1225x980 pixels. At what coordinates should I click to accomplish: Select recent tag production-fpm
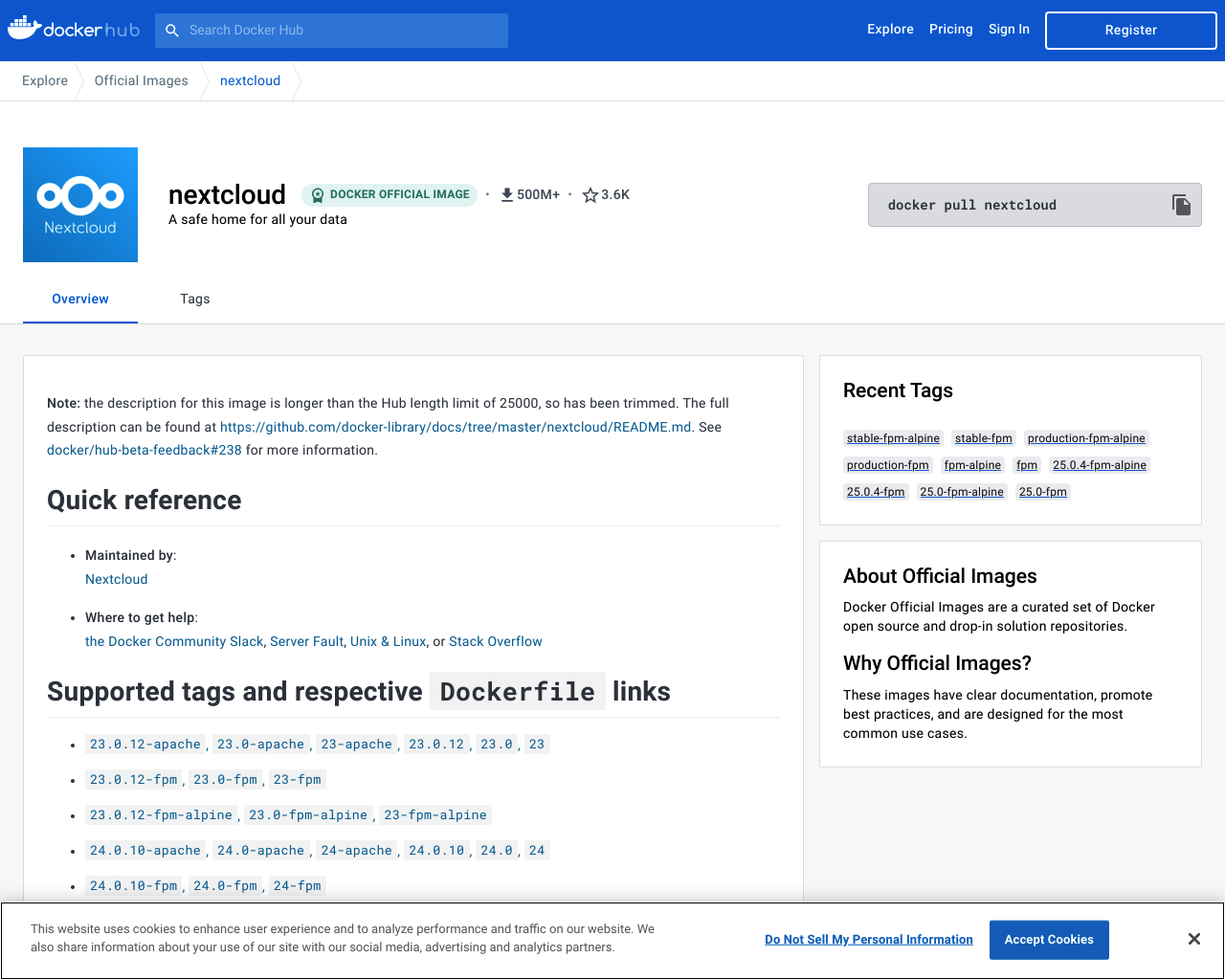point(887,465)
